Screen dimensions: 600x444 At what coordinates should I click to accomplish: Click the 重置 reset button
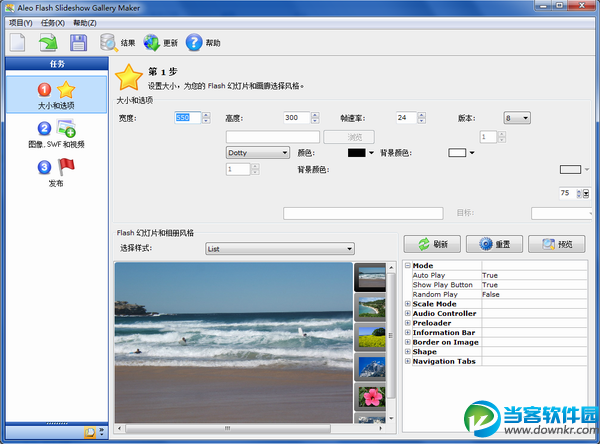click(x=494, y=244)
